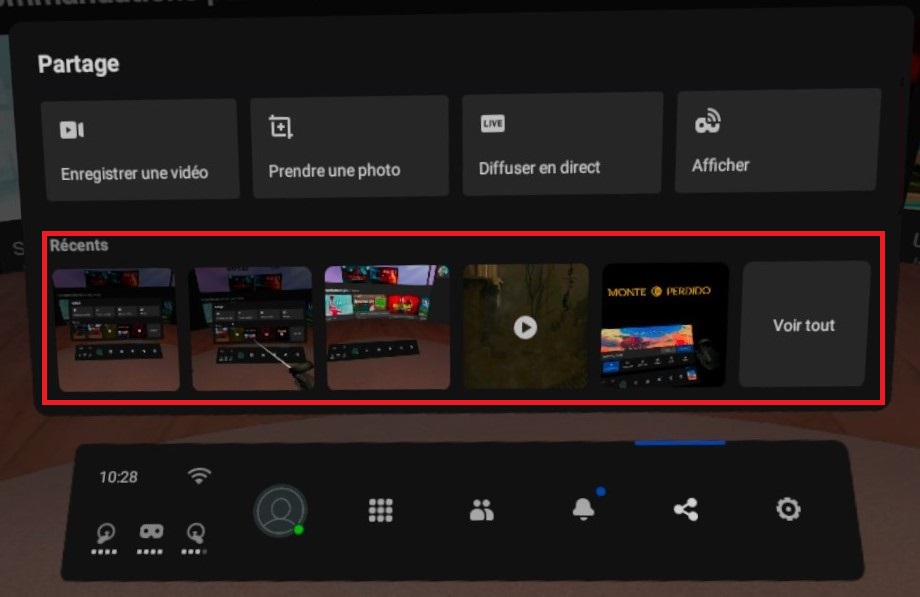Start Diffuser en direct live streaming

pyautogui.click(x=562, y=143)
